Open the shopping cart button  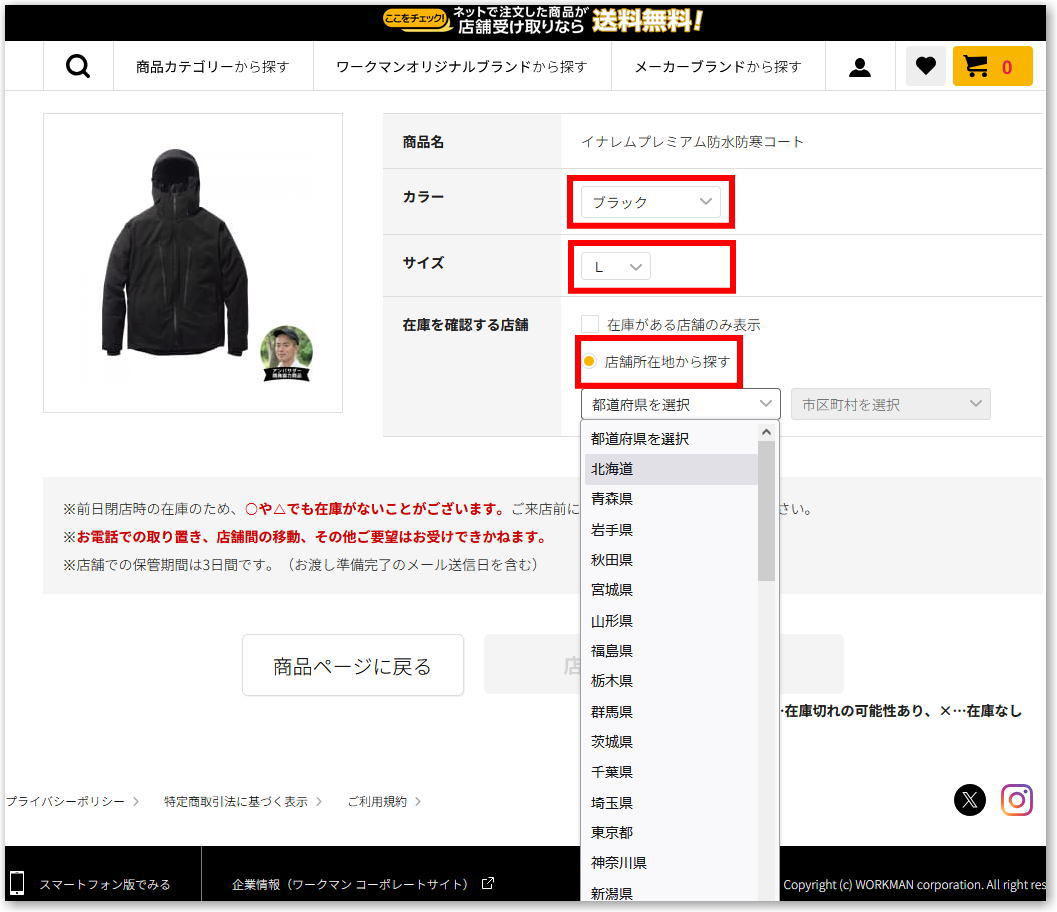click(x=992, y=66)
